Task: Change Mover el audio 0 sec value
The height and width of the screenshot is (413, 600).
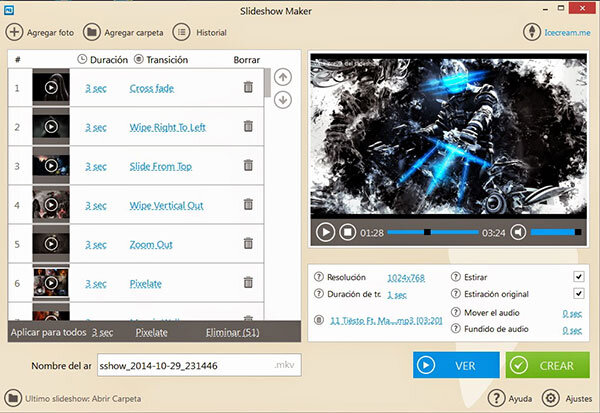Action: click(x=572, y=313)
